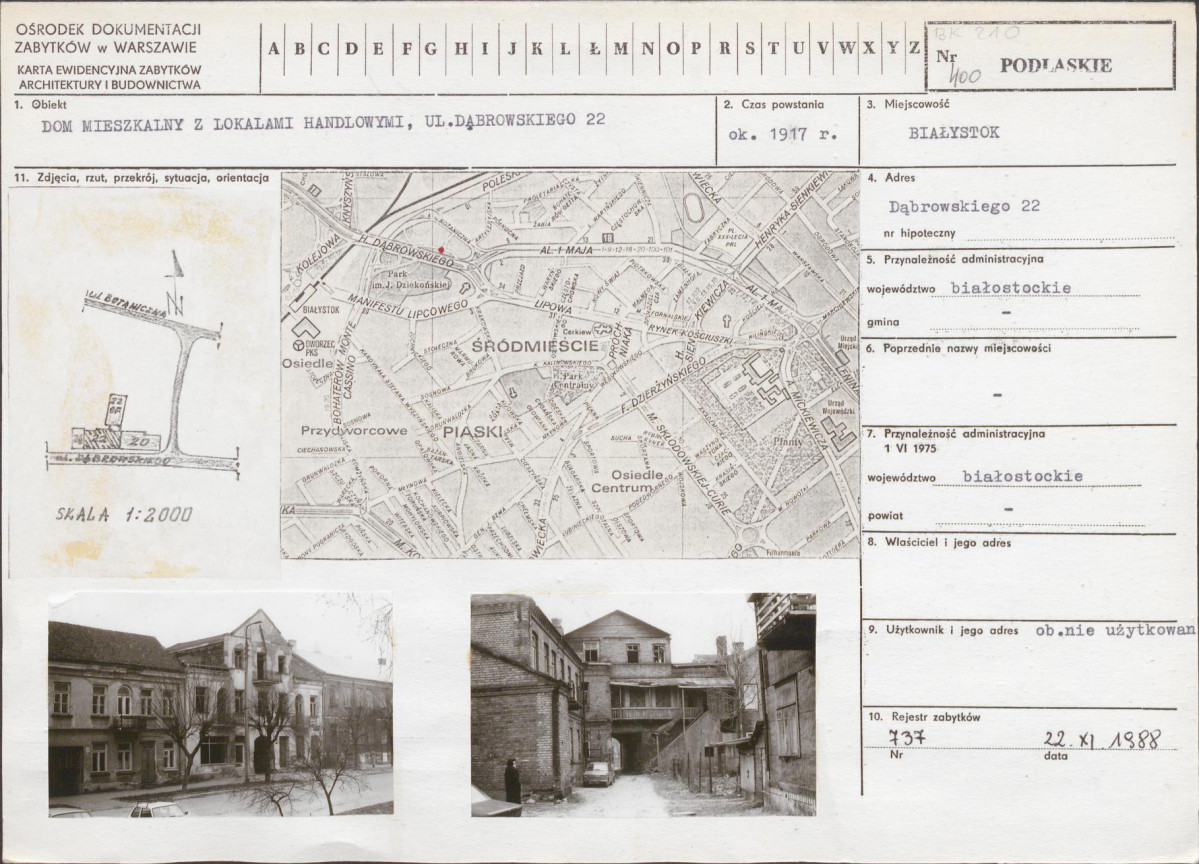The width and height of the screenshot is (1199, 864).
Task: Click the Miejscowość field reading BIAŁYSTOK
Action: pyautogui.click(x=953, y=132)
